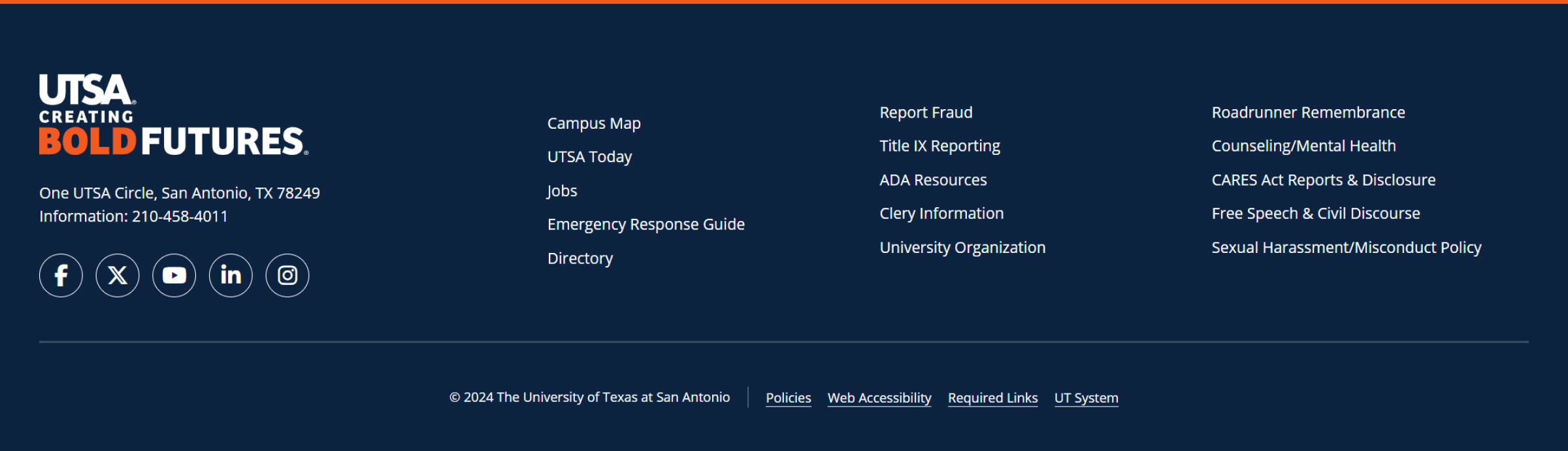1568x451 pixels.
Task: Click the UTSA Creating Bold Futures logo
Action: [174, 114]
